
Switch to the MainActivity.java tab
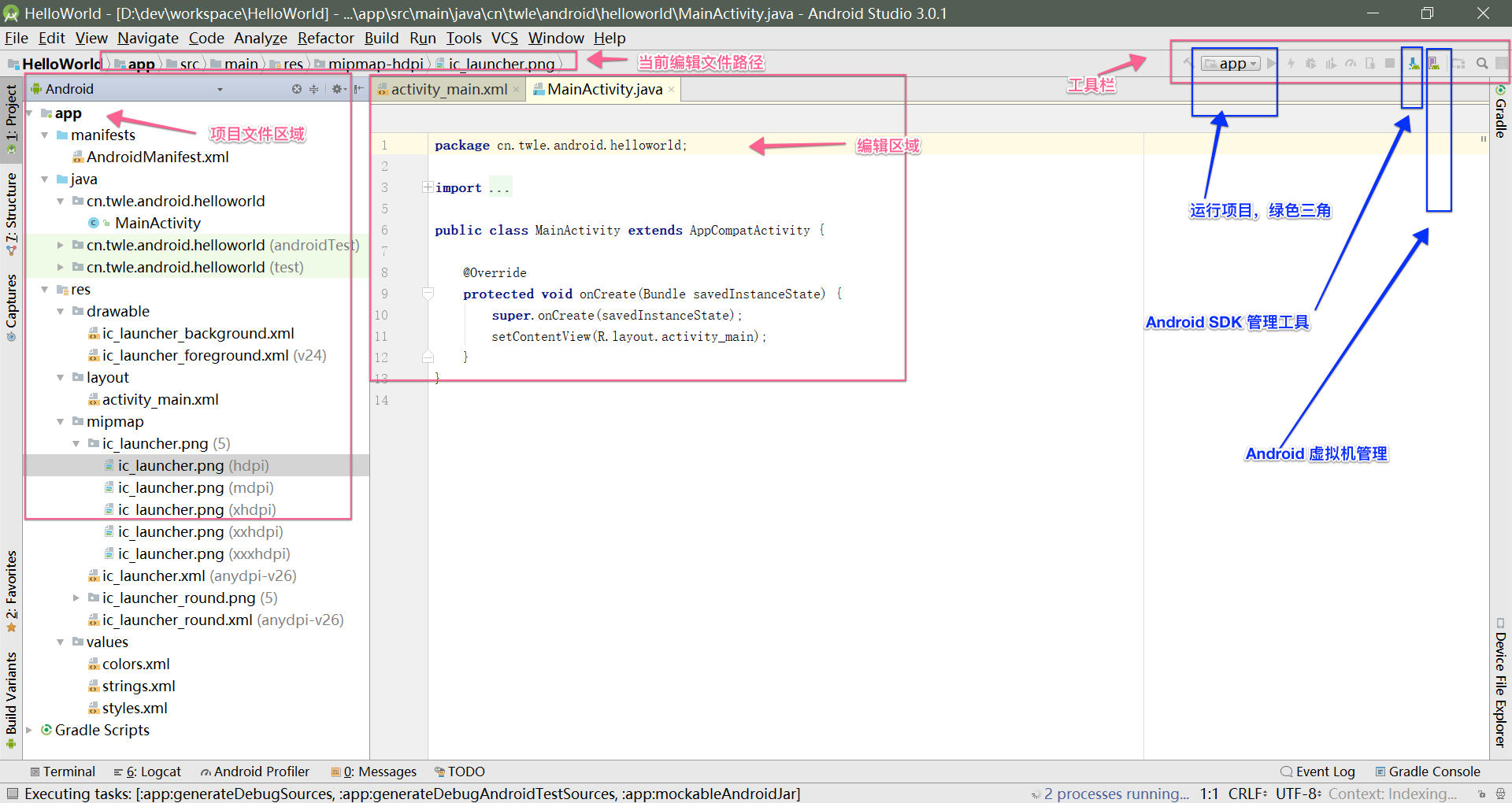tap(605, 89)
